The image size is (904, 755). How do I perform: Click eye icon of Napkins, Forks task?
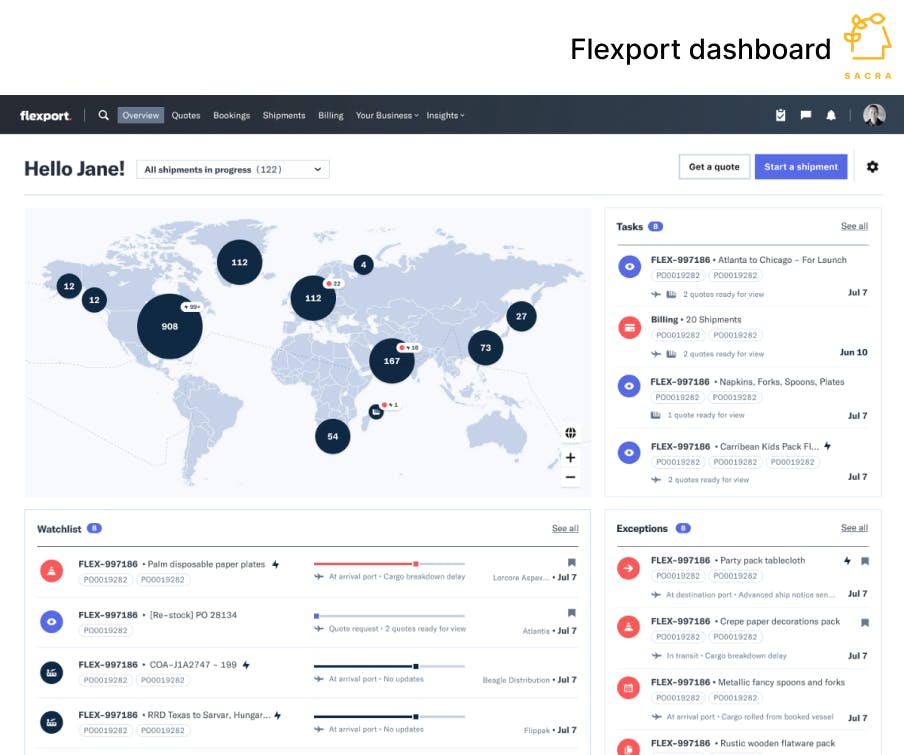[629, 386]
